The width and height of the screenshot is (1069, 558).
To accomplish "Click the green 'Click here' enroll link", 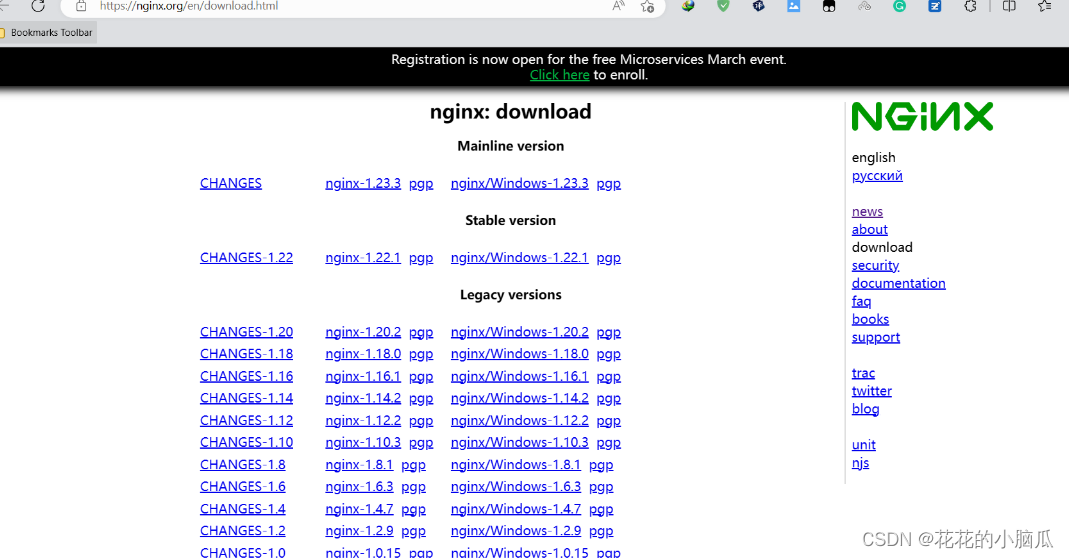I will tap(560, 75).
